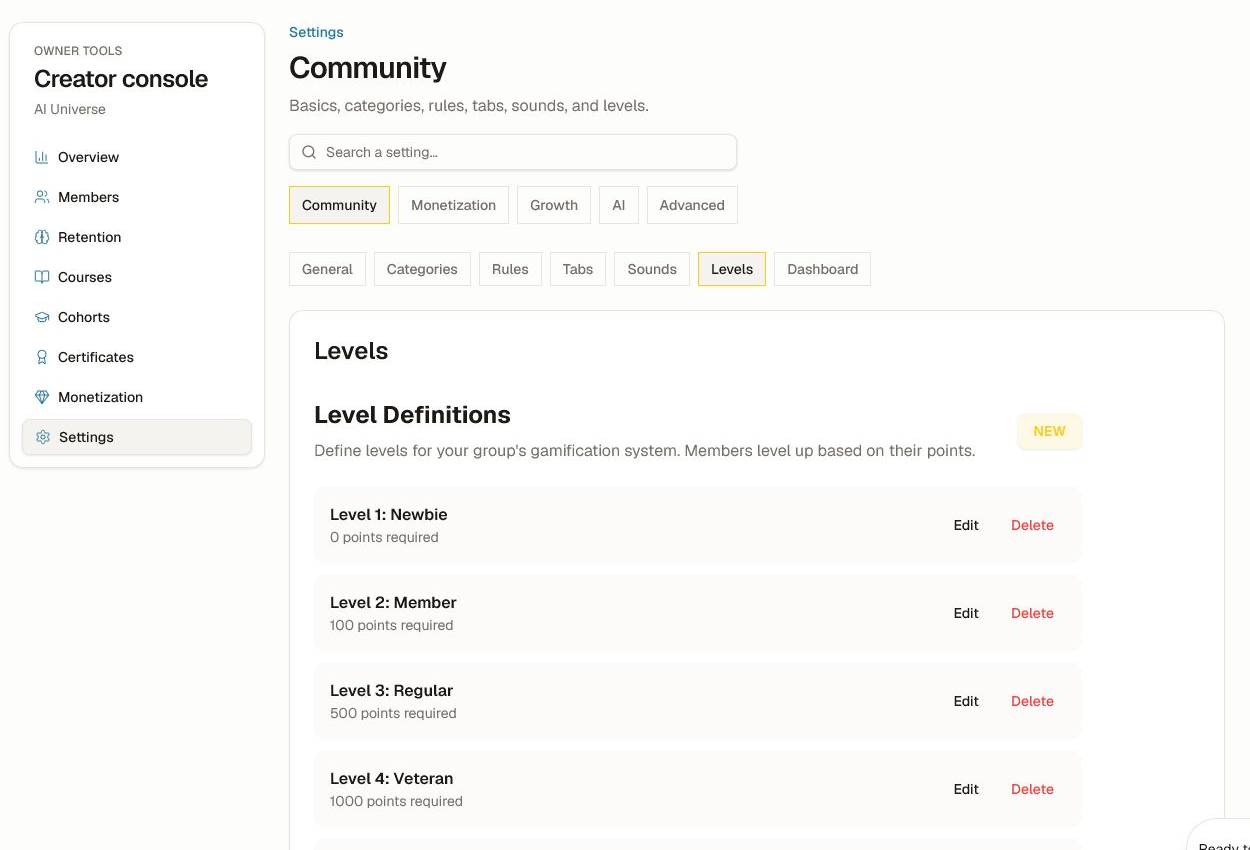The width and height of the screenshot is (1250, 850).
Task: Delete Level 4: Veteran
Action: point(1032,789)
